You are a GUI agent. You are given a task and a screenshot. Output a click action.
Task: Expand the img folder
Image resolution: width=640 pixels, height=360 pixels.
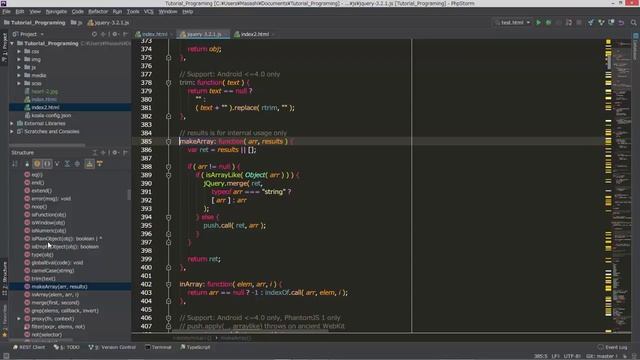pos(19,59)
